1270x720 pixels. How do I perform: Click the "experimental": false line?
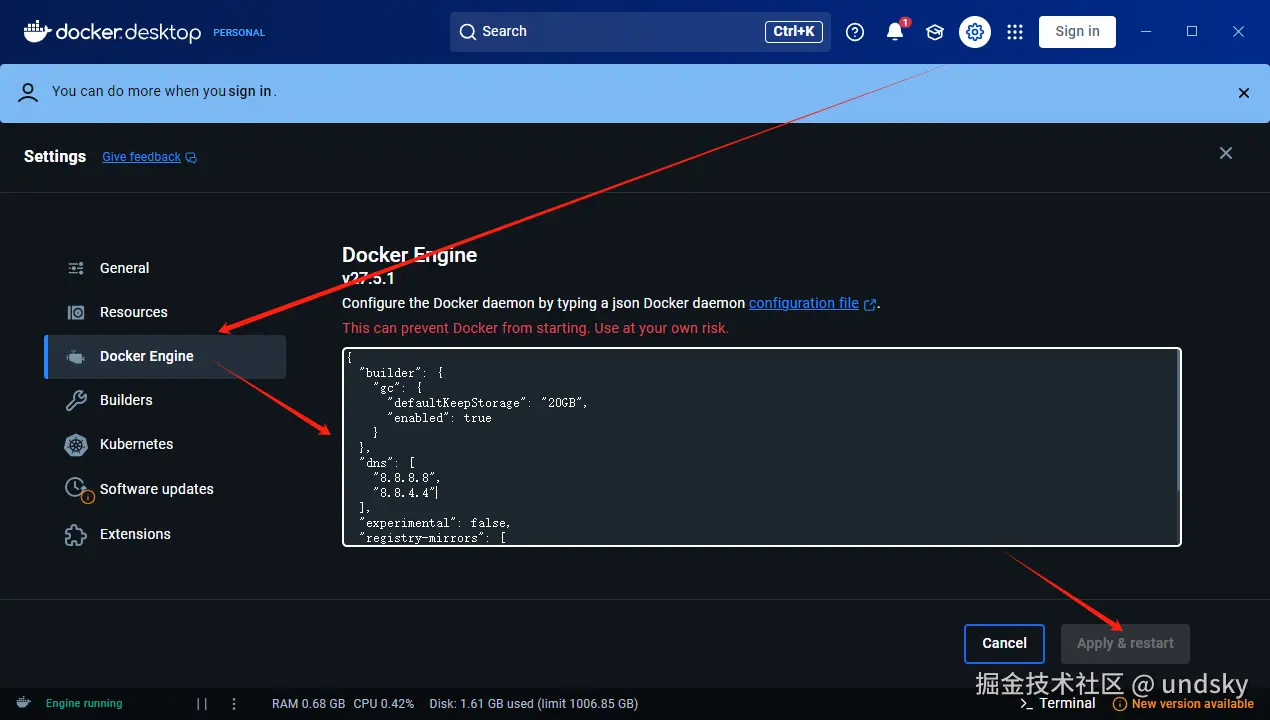tap(435, 523)
